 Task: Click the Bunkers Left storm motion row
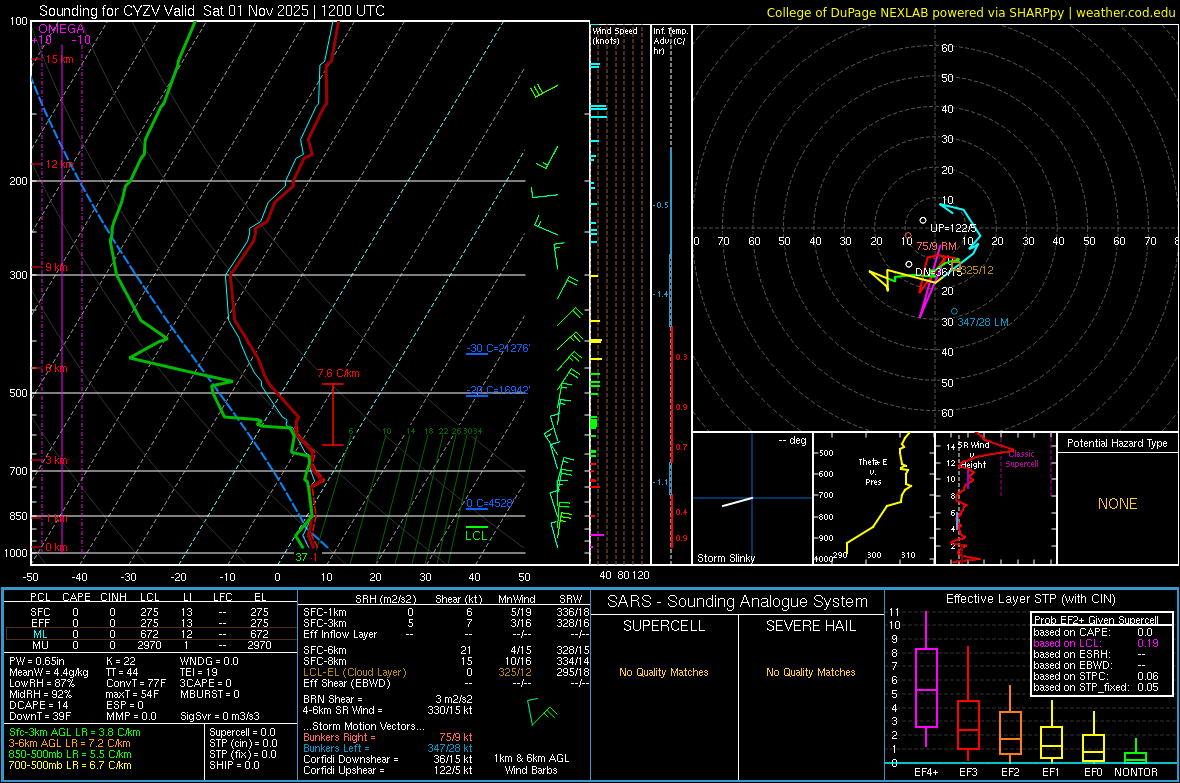coord(388,748)
